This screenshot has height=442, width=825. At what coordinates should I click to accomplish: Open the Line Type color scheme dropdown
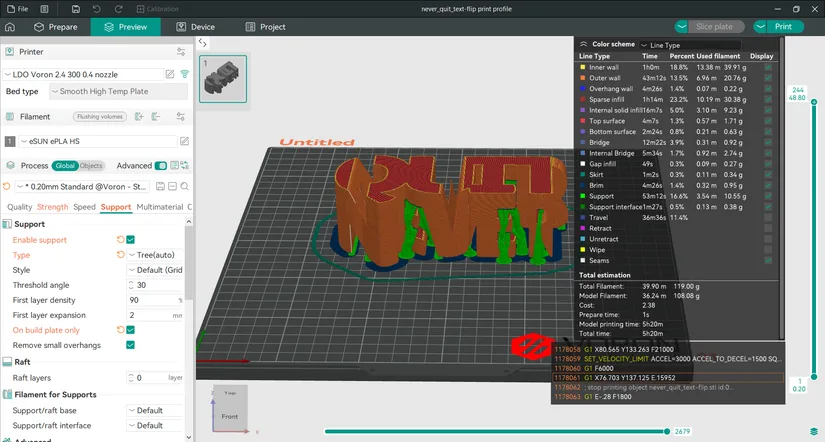pyautogui.click(x=690, y=45)
